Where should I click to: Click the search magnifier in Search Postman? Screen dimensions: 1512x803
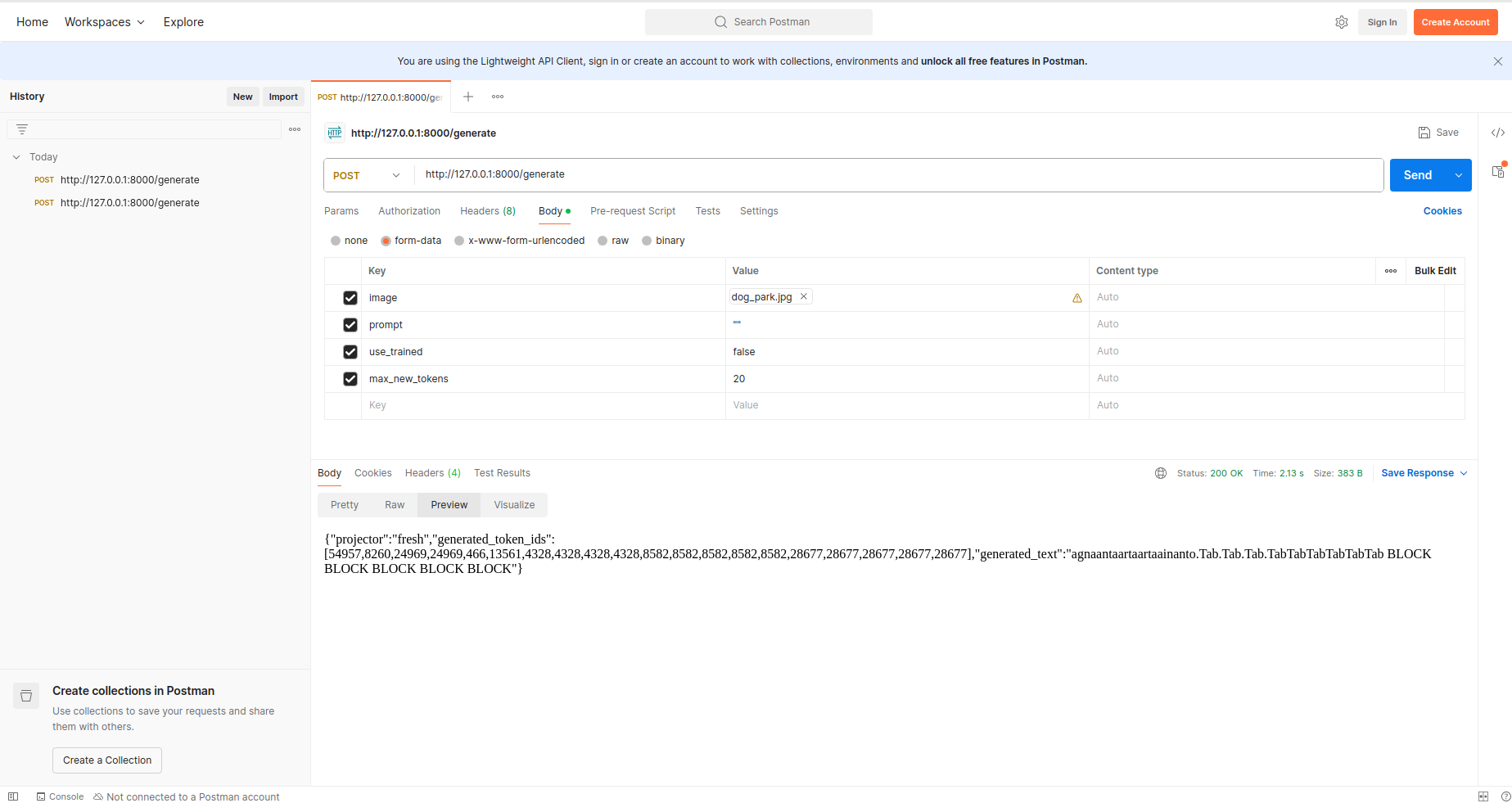pos(720,22)
